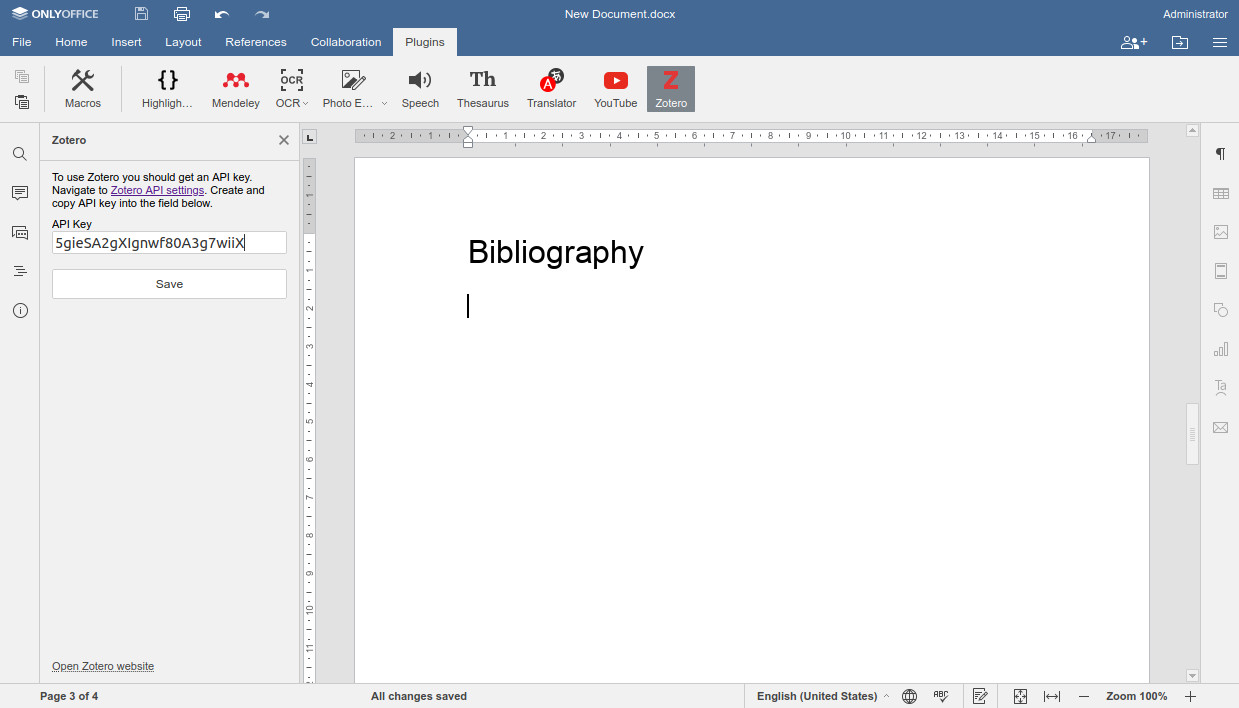This screenshot has height=708, width=1239.
Task: Toggle the Zotero plugin button
Action: pos(671,89)
